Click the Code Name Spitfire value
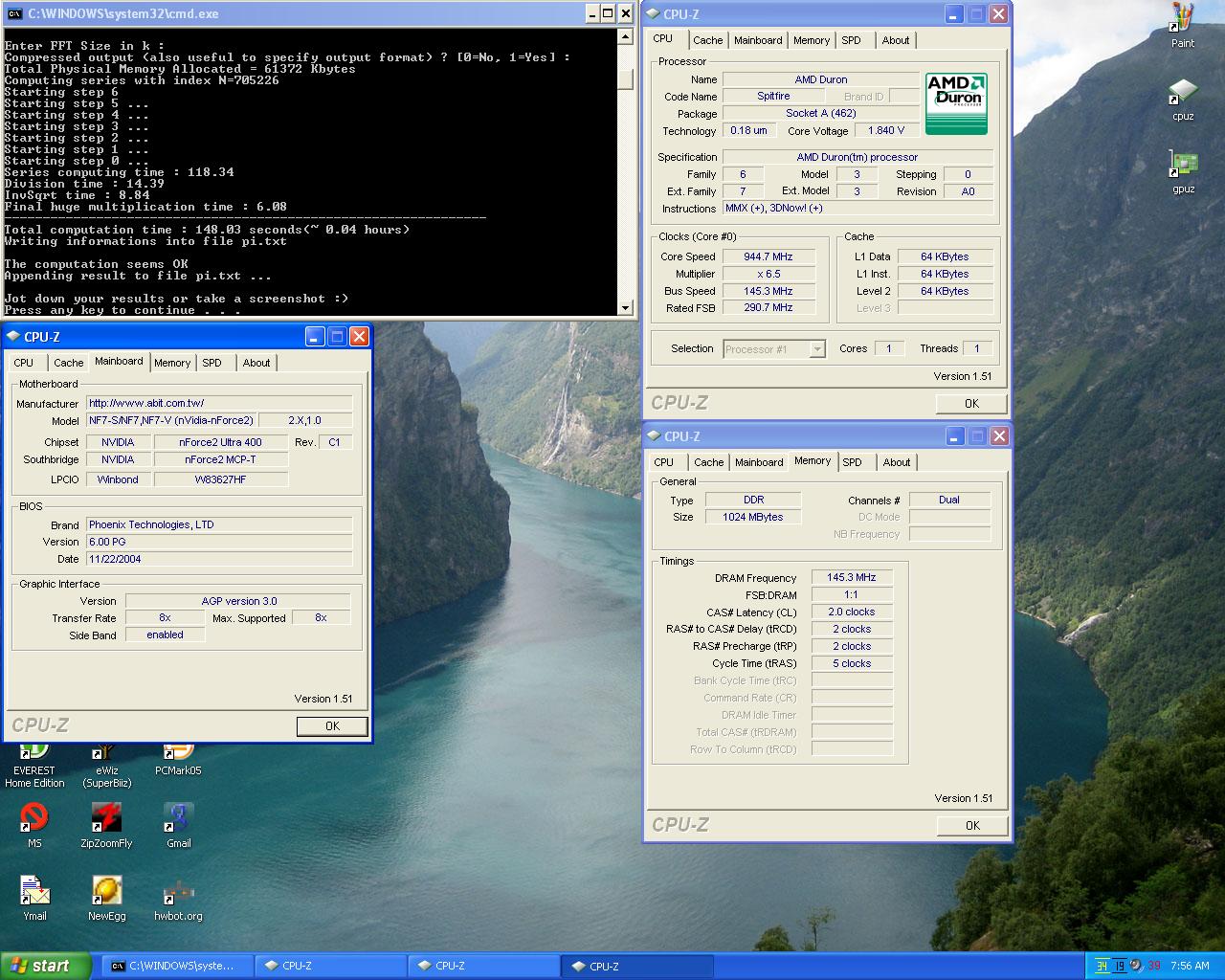 click(773, 96)
